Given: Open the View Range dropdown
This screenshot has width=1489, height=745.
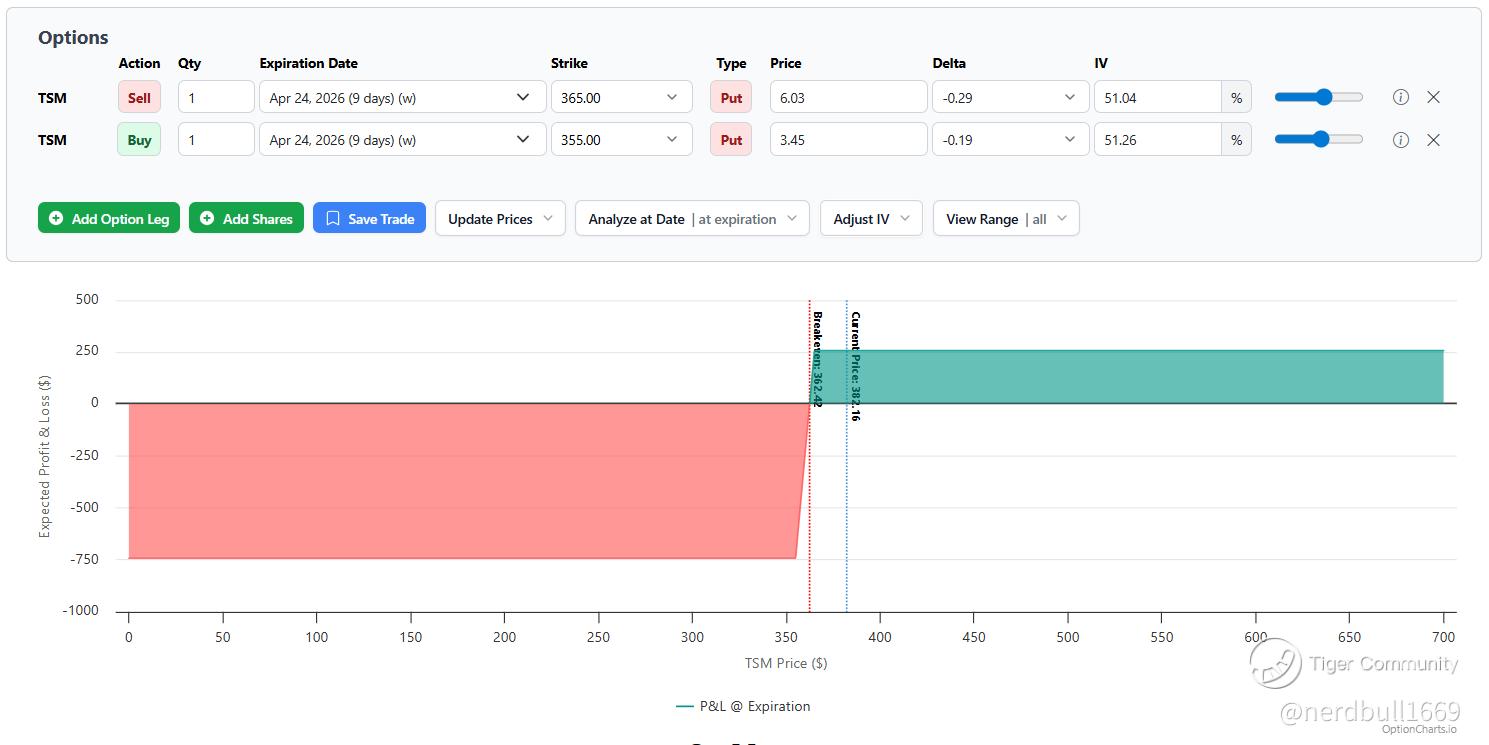Looking at the screenshot, I should (1005, 219).
